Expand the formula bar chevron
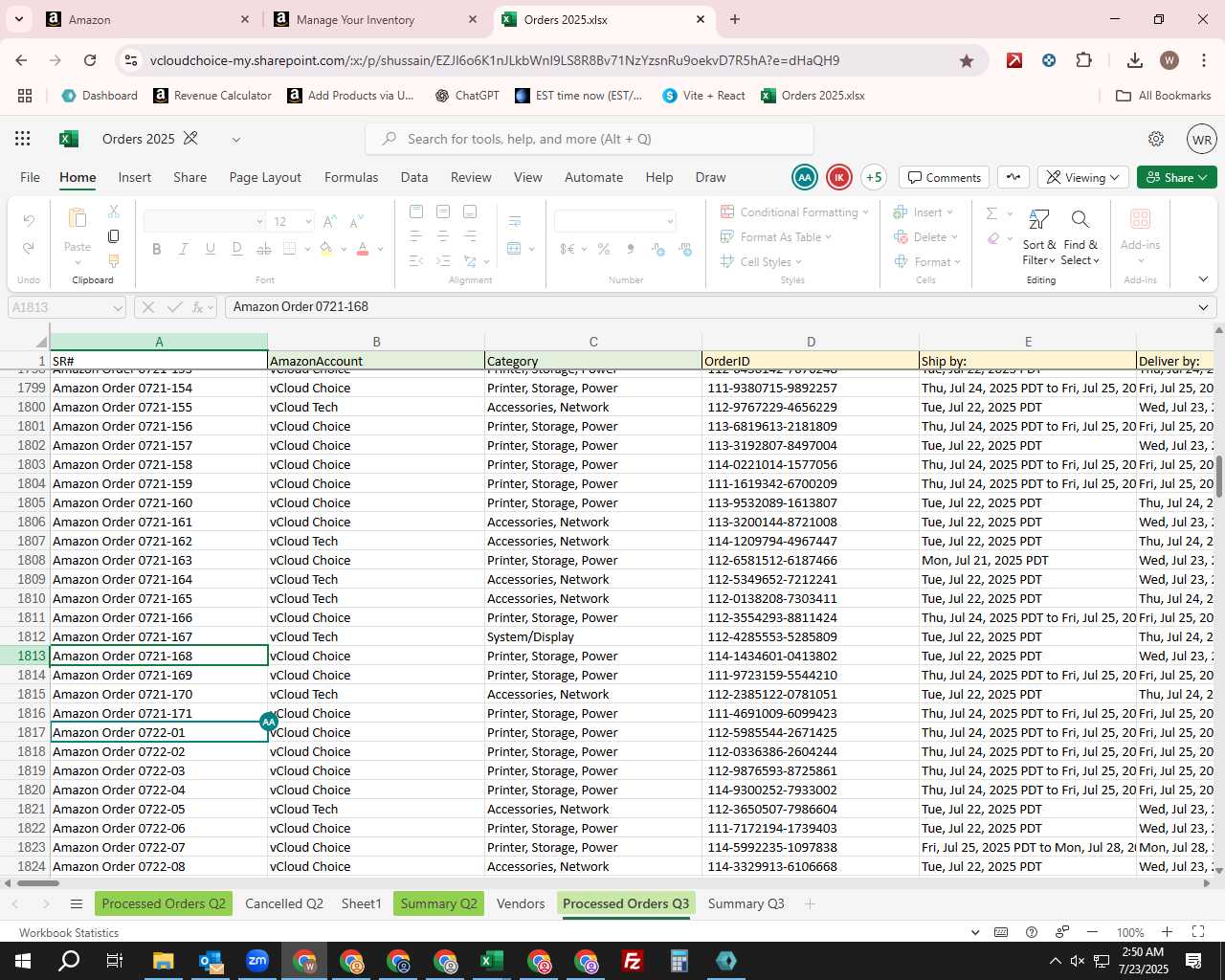The width and height of the screenshot is (1225, 980). [x=1203, y=307]
